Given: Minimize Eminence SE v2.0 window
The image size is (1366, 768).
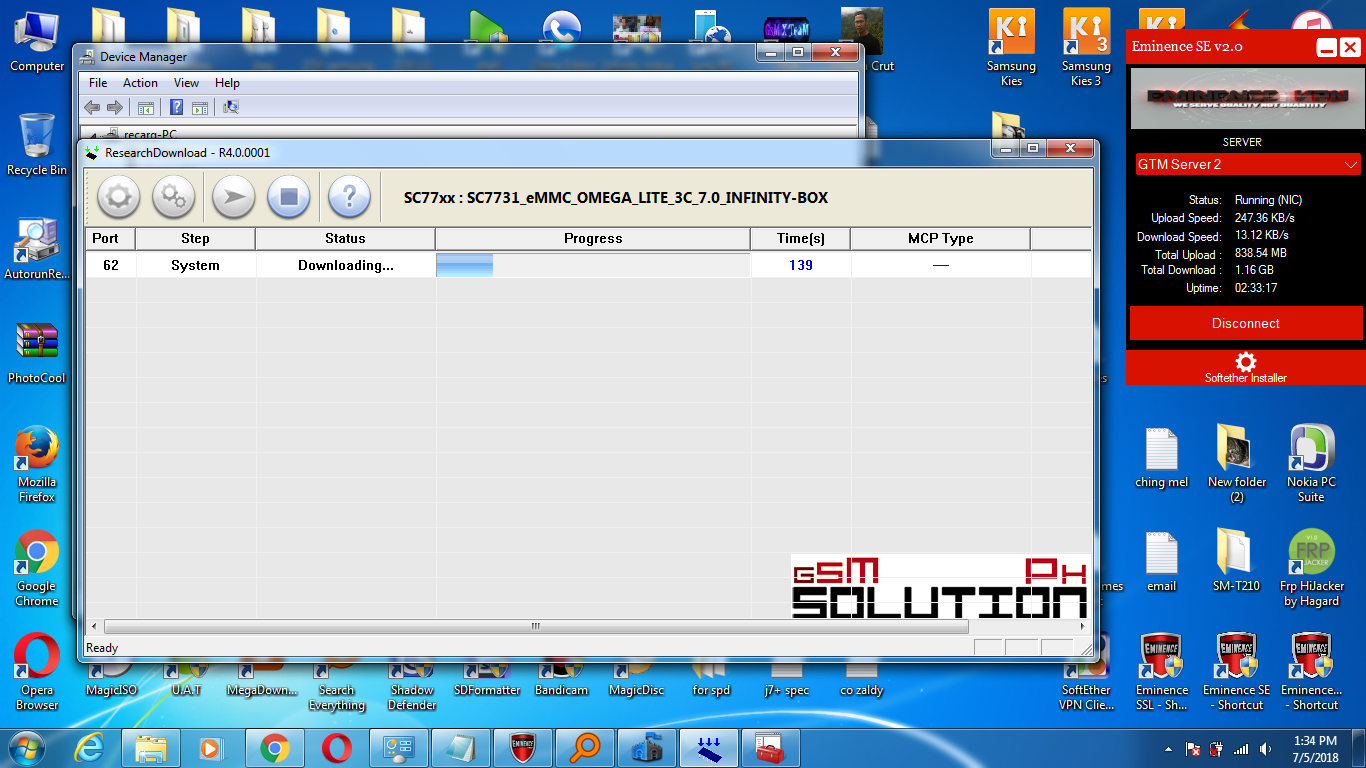Looking at the screenshot, I should pyautogui.click(x=1326, y=47).
